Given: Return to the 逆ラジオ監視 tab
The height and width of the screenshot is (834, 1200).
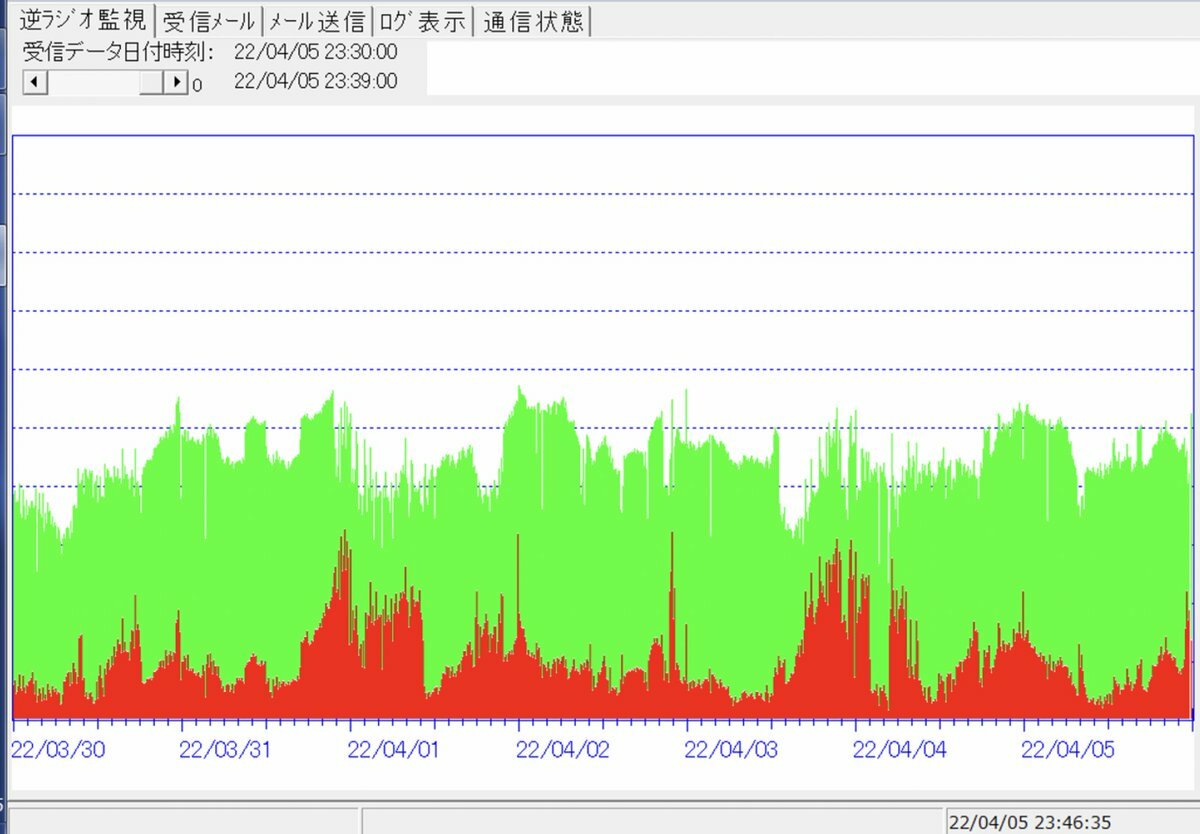Looking at the screenshot, I should point(83,20).
